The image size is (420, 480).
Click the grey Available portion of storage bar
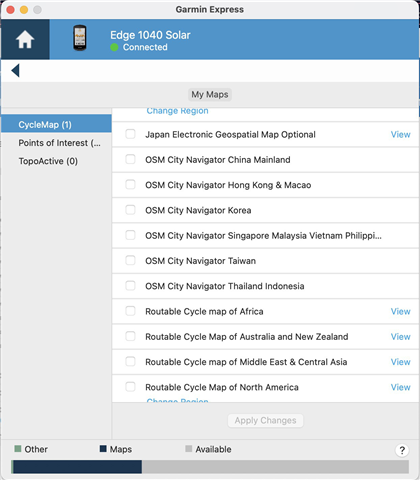(x=275, y=467)
